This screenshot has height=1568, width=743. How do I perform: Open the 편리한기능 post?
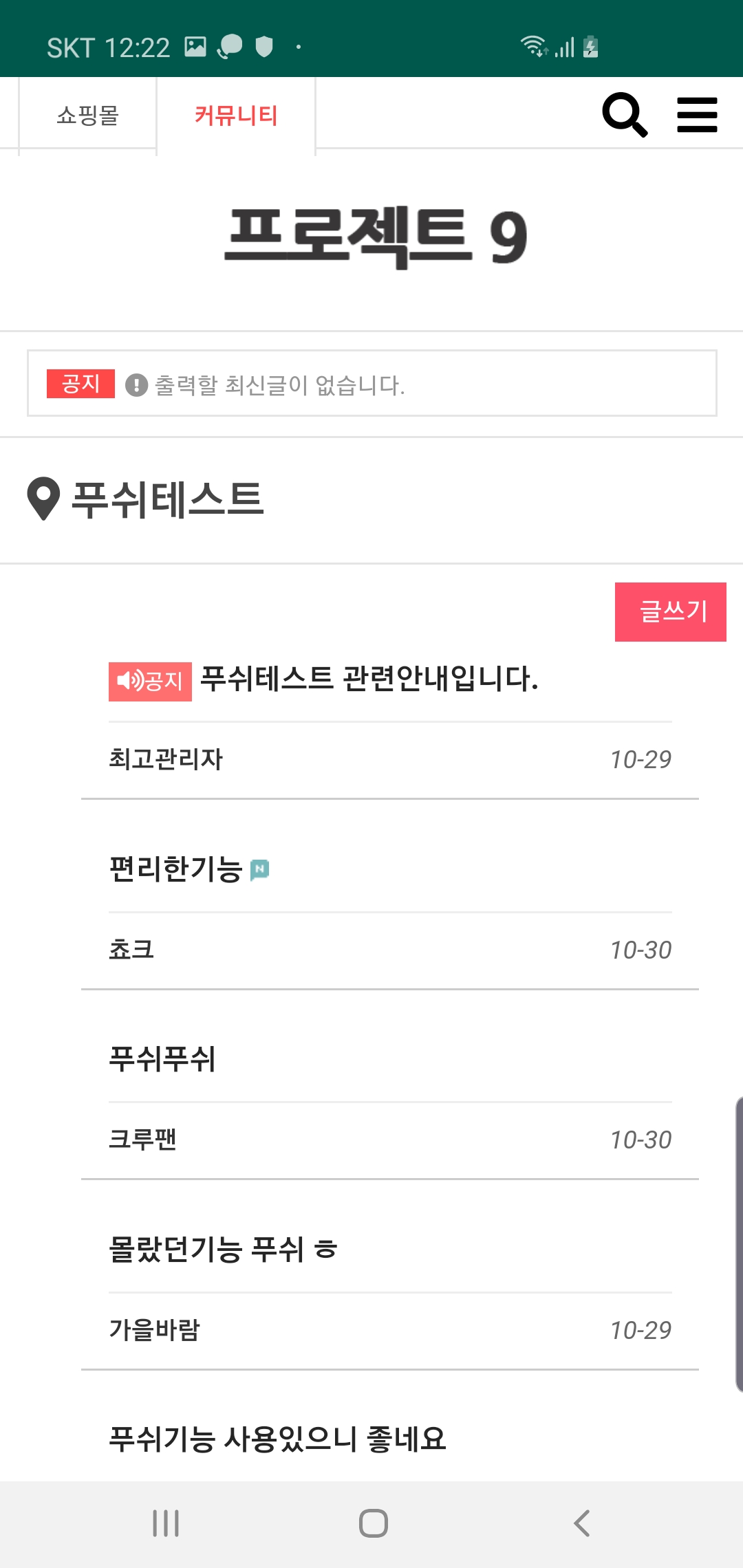tap(176, 869)
